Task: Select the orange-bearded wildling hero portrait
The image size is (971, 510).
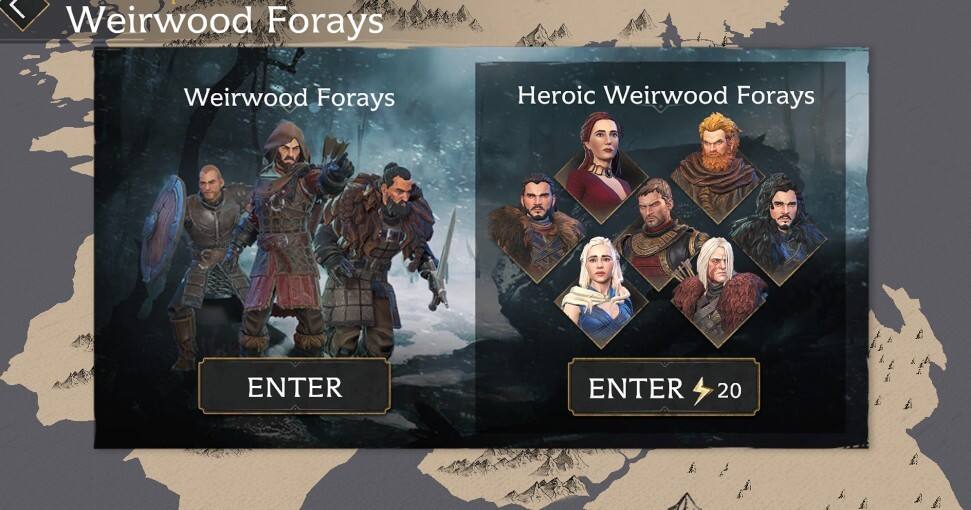Action: [x=717, y=166]
